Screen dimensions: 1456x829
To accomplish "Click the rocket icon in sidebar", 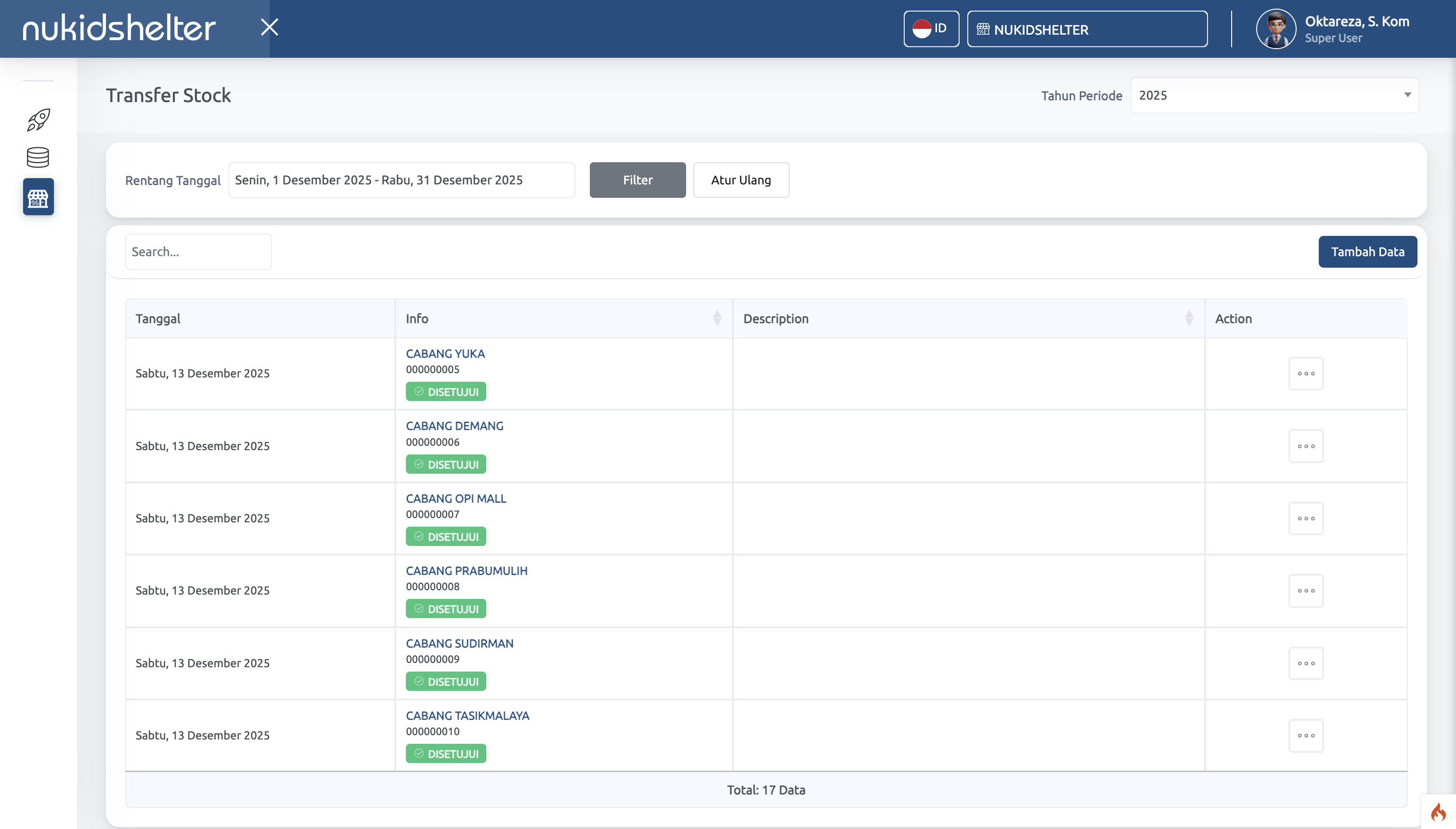I will point(38,120).
